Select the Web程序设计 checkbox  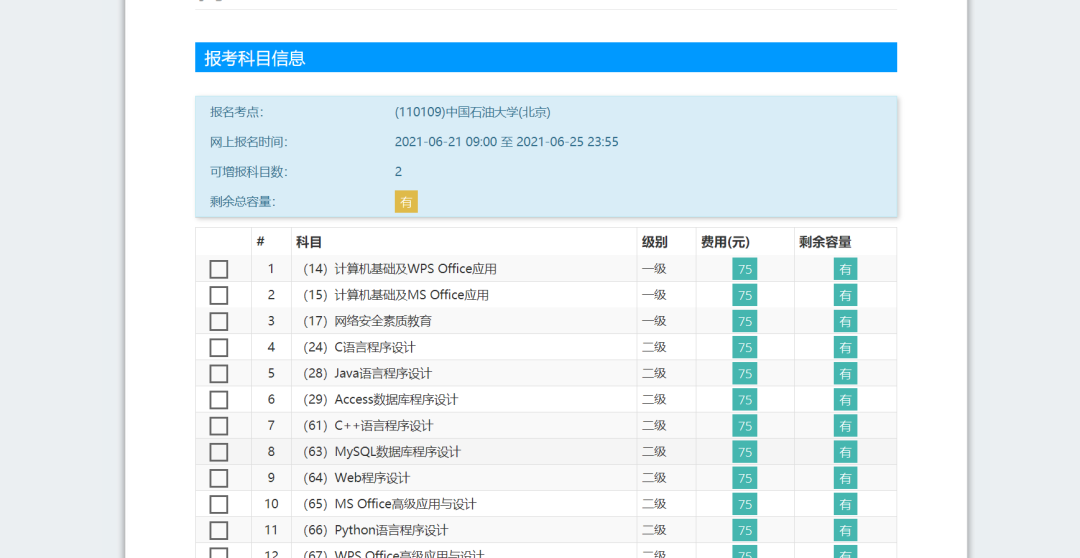coord(218,479)
